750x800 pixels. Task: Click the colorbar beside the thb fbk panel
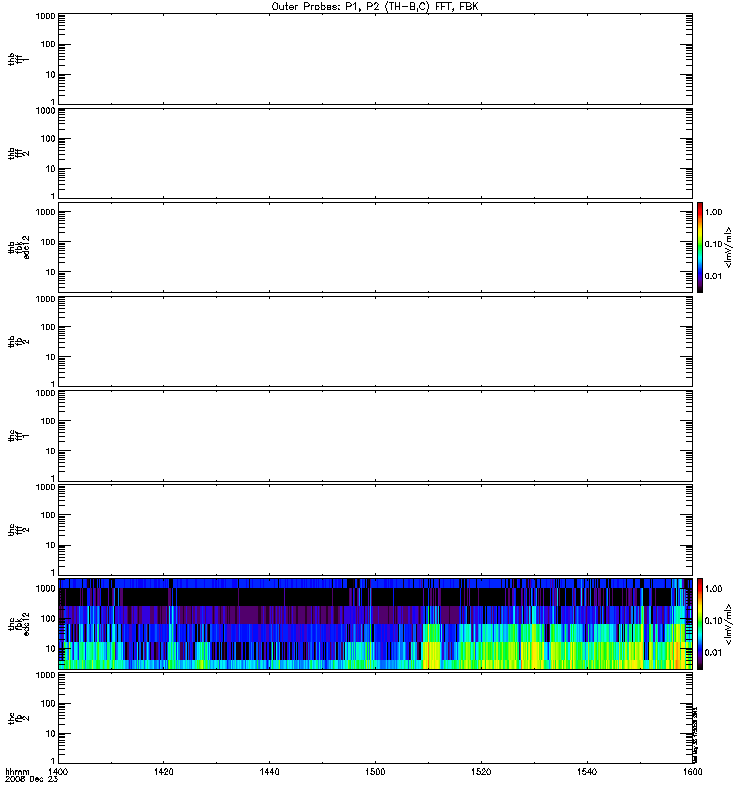700,247
